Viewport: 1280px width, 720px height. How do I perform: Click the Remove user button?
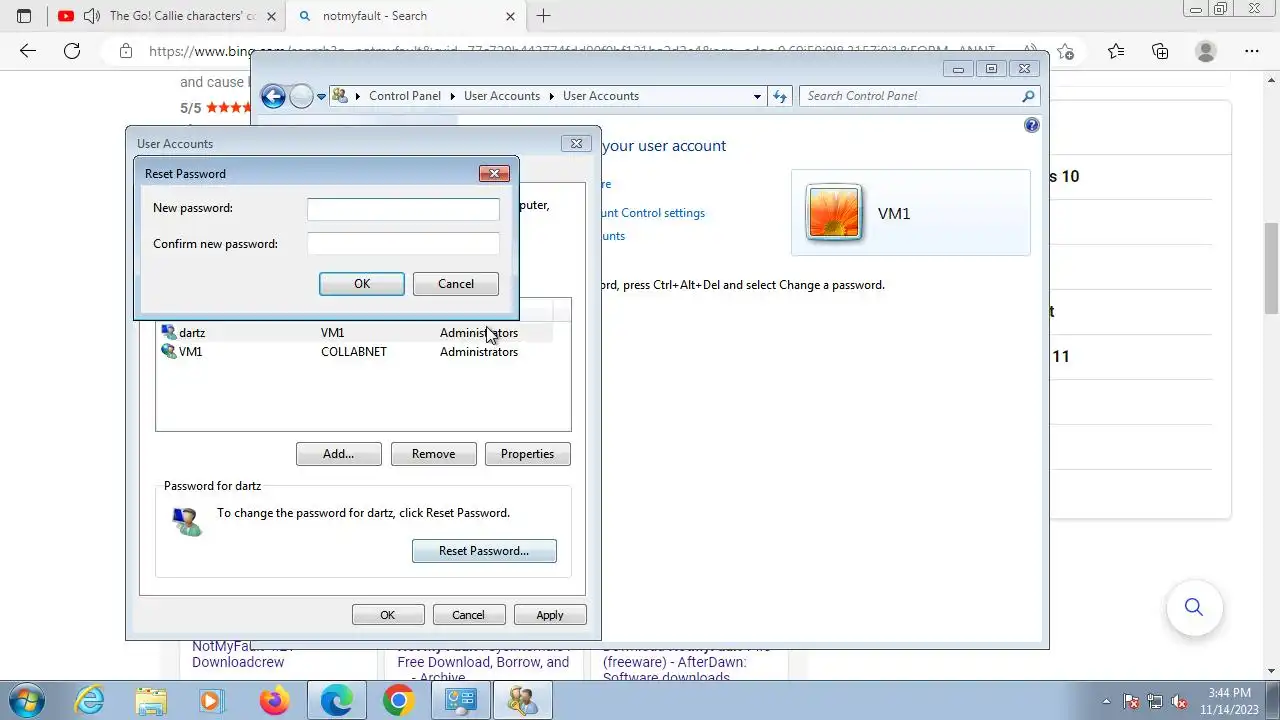tap(433, 454)
